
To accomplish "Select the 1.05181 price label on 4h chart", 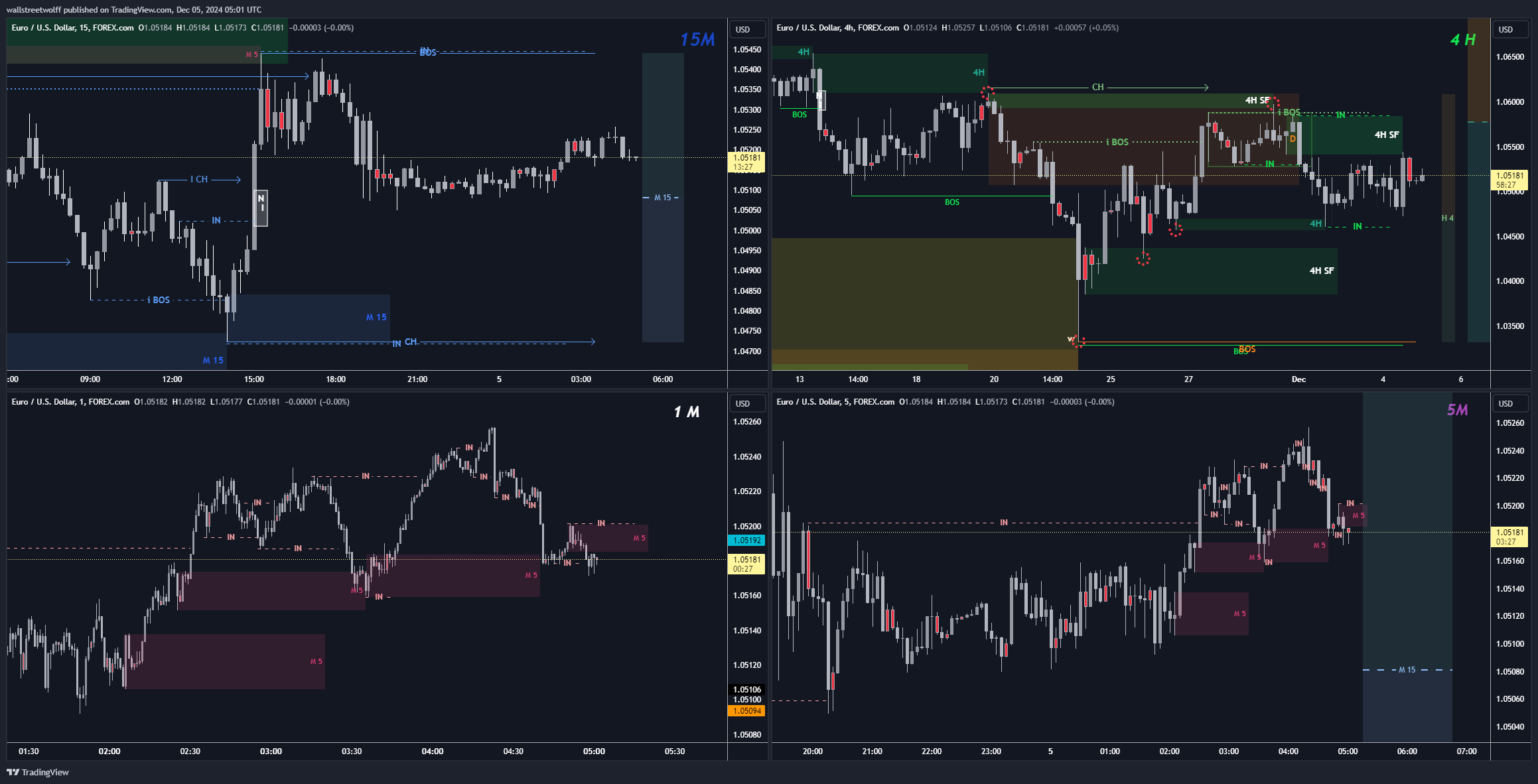I will point(1509,180).
